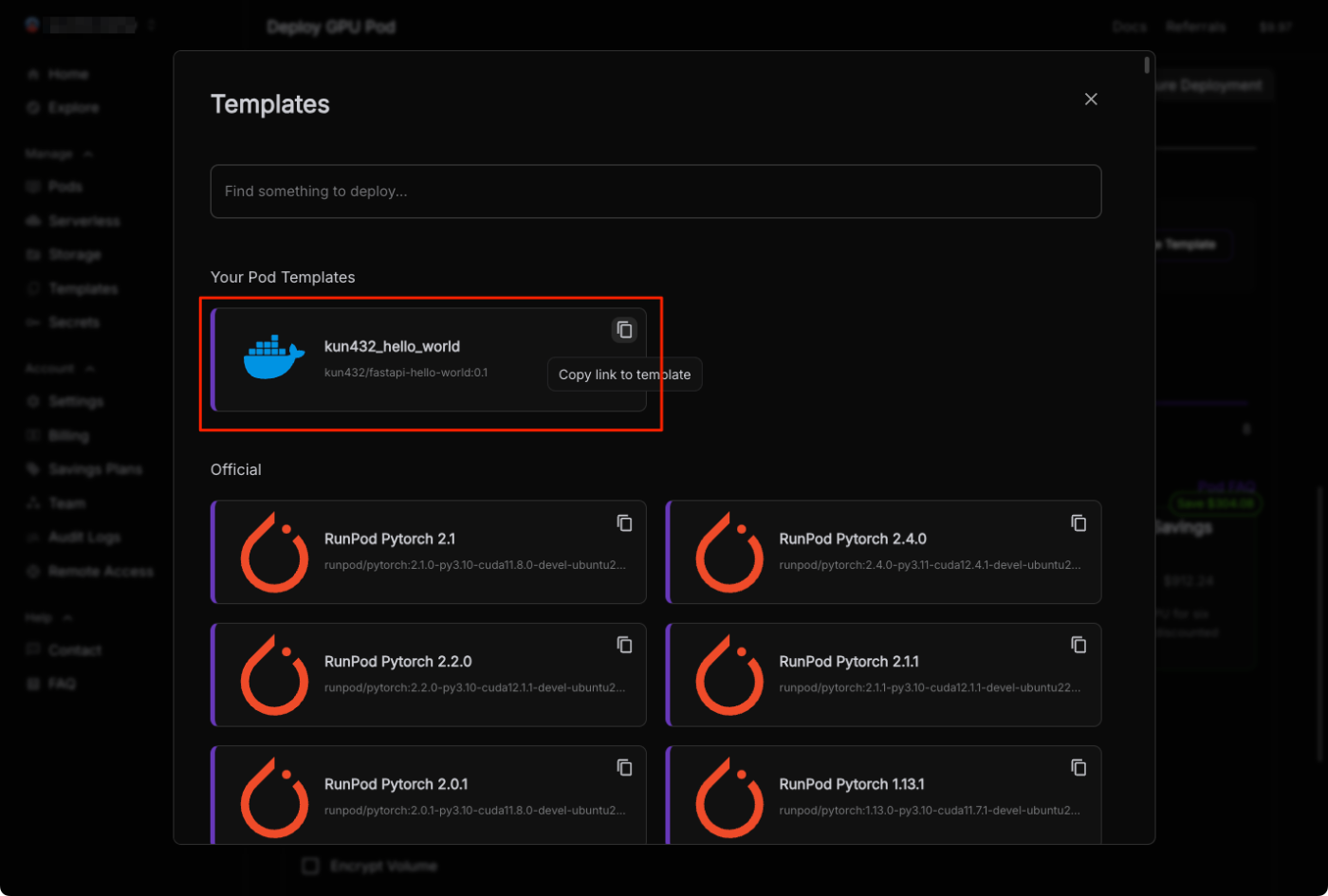This screenshot has height=896, width=1328.
Task: Close the Templates dialog
Action: (x=1091, y=100)
